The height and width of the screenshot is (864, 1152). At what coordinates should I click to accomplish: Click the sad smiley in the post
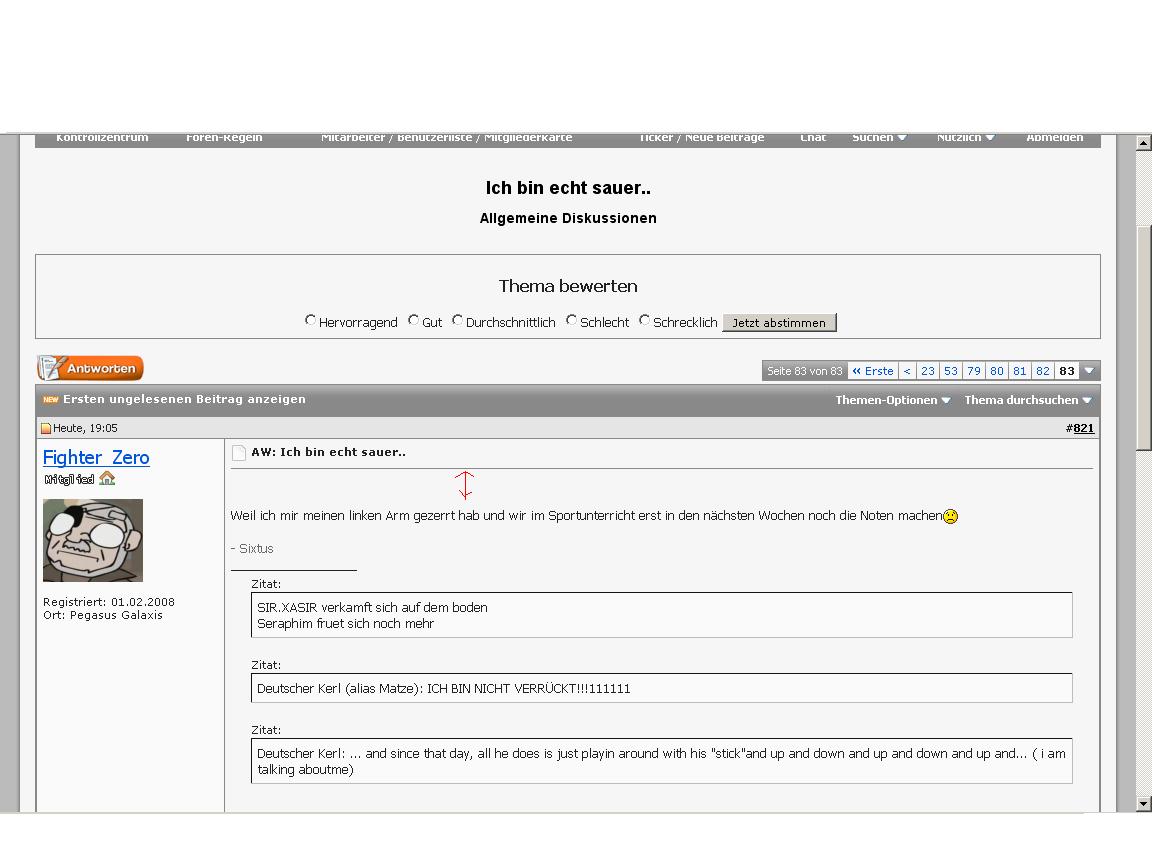click(x=950, y=517)
